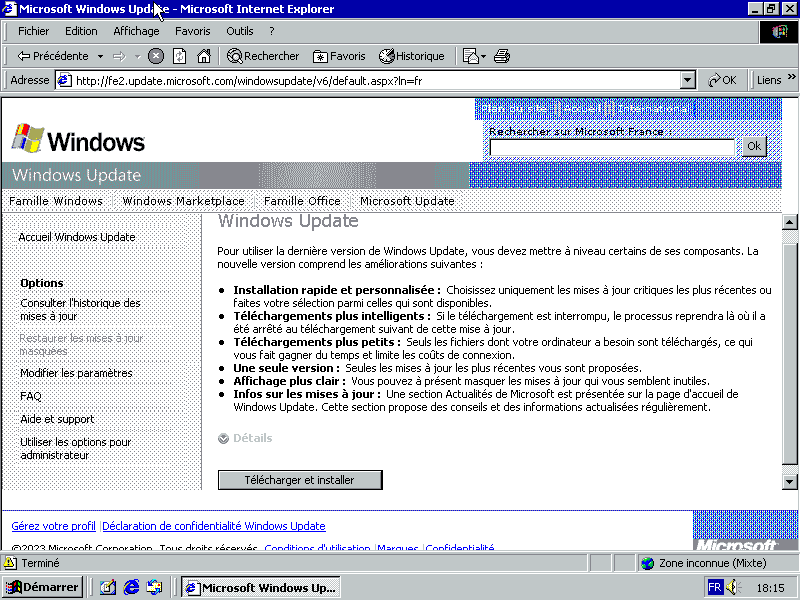Open the mail icon dropdown arrow
The width and height of the screenshot is (800, 600).
[484, 56]
